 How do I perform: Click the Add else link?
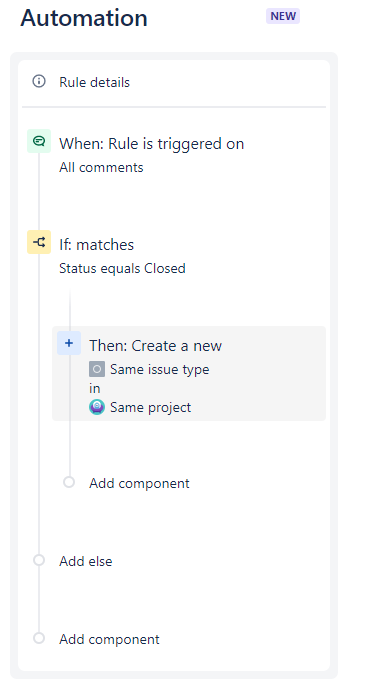pos(86,561)
